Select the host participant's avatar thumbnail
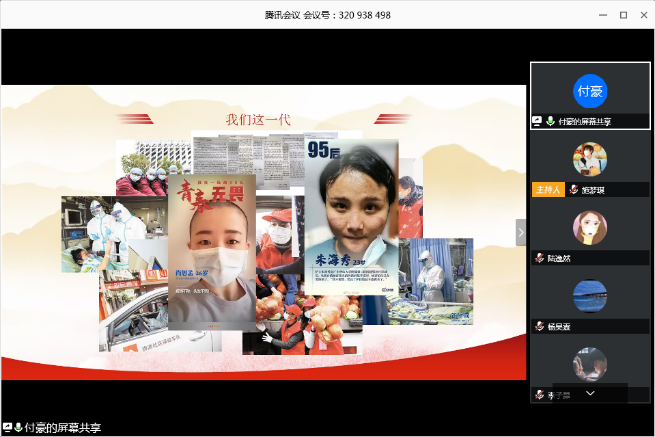 click(589, 161)
